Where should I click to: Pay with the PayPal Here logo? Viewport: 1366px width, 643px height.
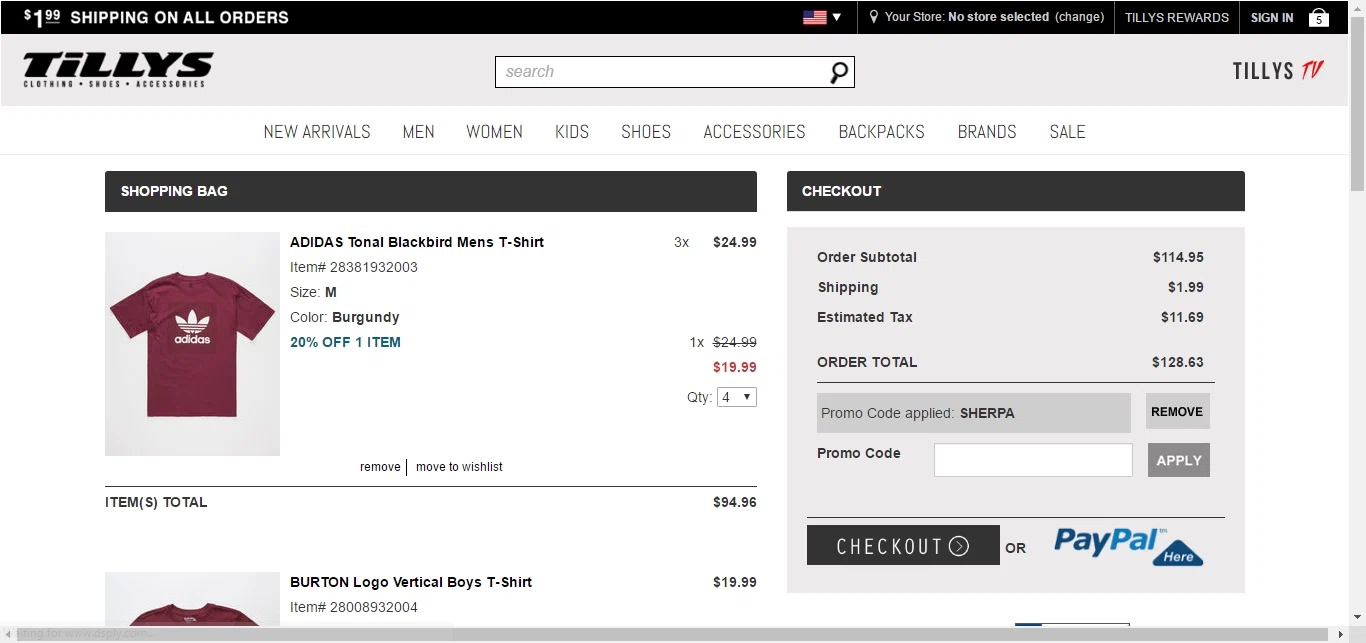[1129, 546]
